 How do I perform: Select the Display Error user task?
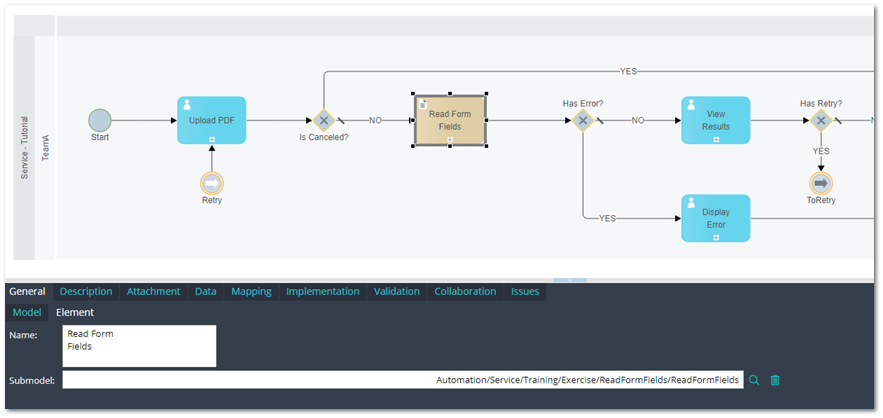[x=716, y=218]
